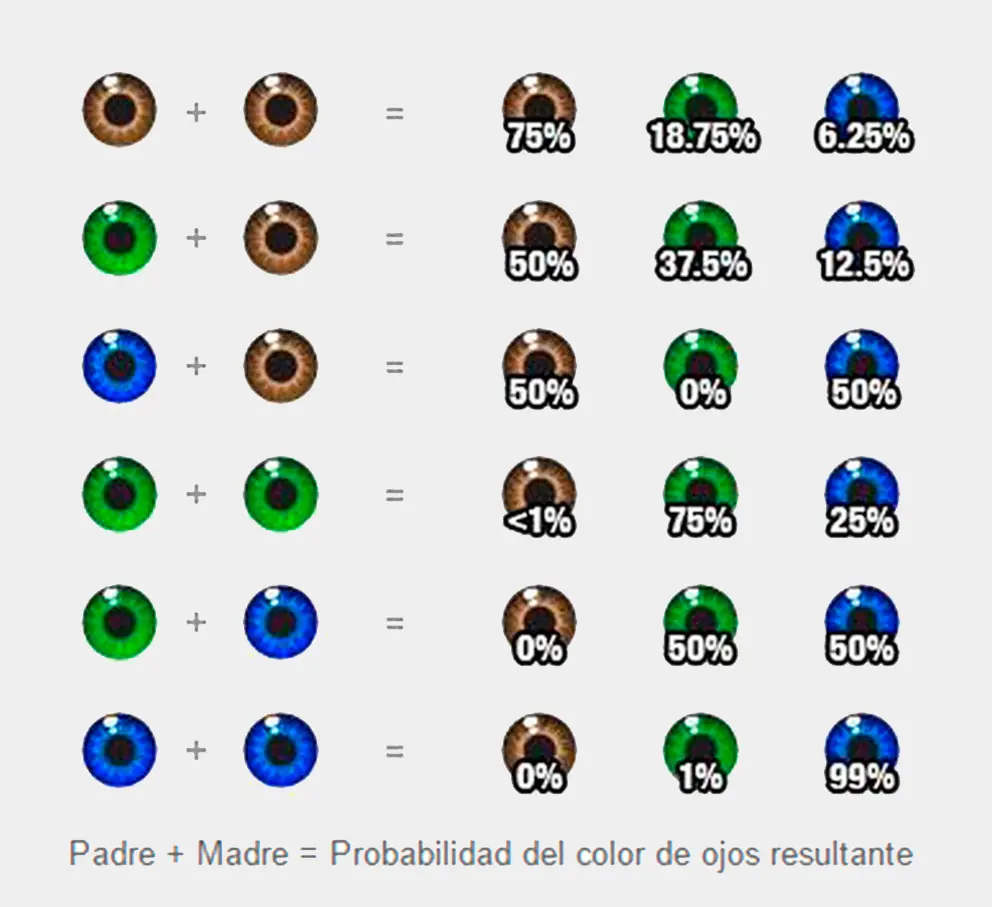
Task: Click the blue eye marked 25%
Action: (862, 497)
